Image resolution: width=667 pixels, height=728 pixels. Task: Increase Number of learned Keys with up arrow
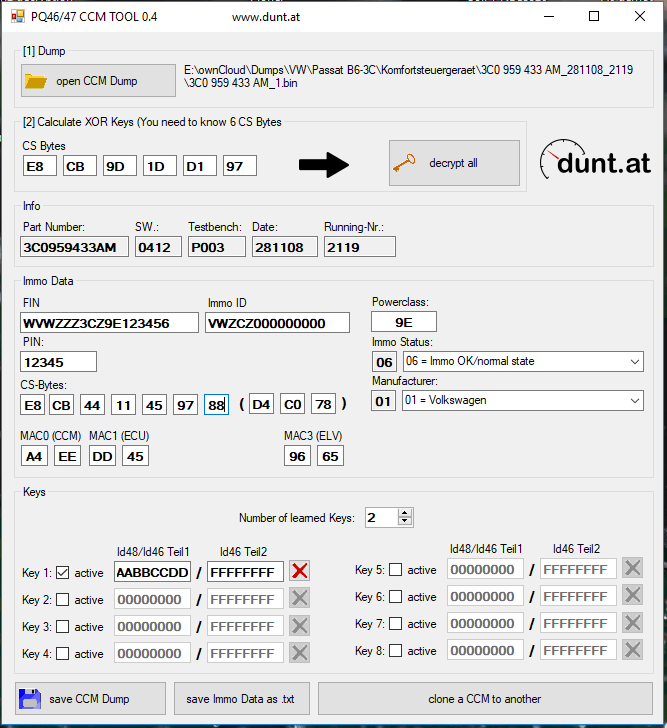pyautogui.click(x=404, y=513)
